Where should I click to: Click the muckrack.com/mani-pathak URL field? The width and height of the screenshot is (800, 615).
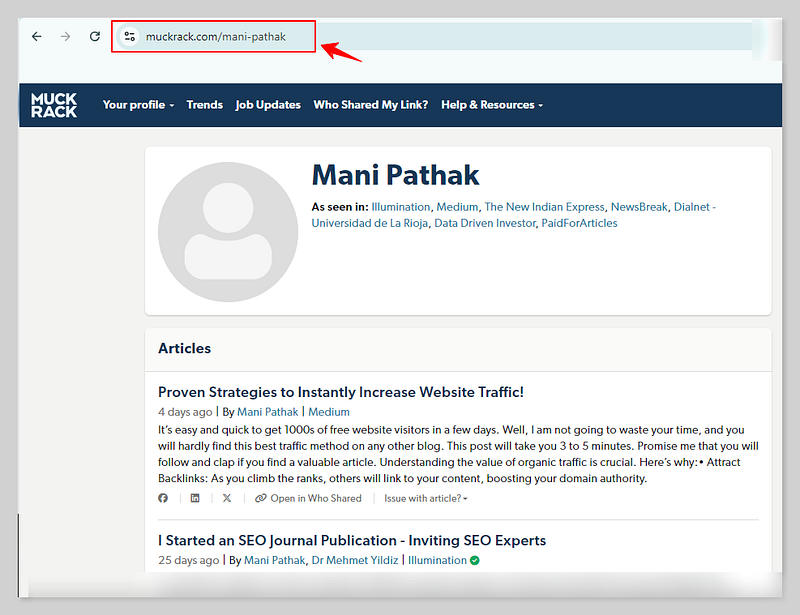point(216,37)
